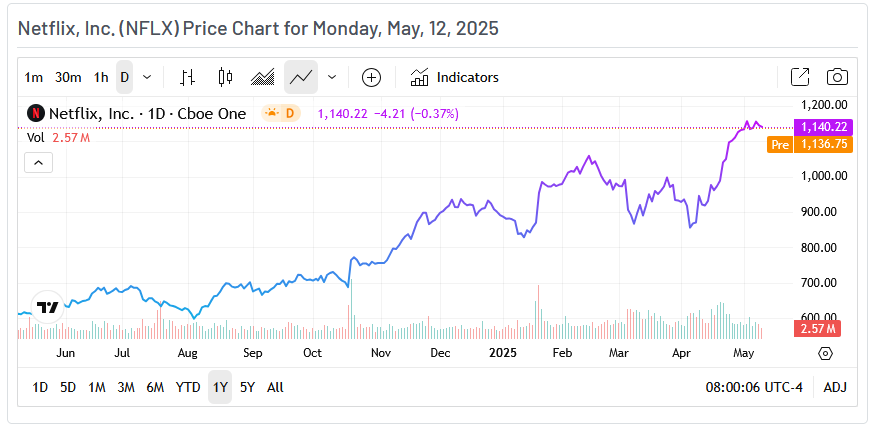The width and height of the screenshot is (875, 428).
Task: Open the time interval dropdown arrow
Action: click(x=148, y=77)
